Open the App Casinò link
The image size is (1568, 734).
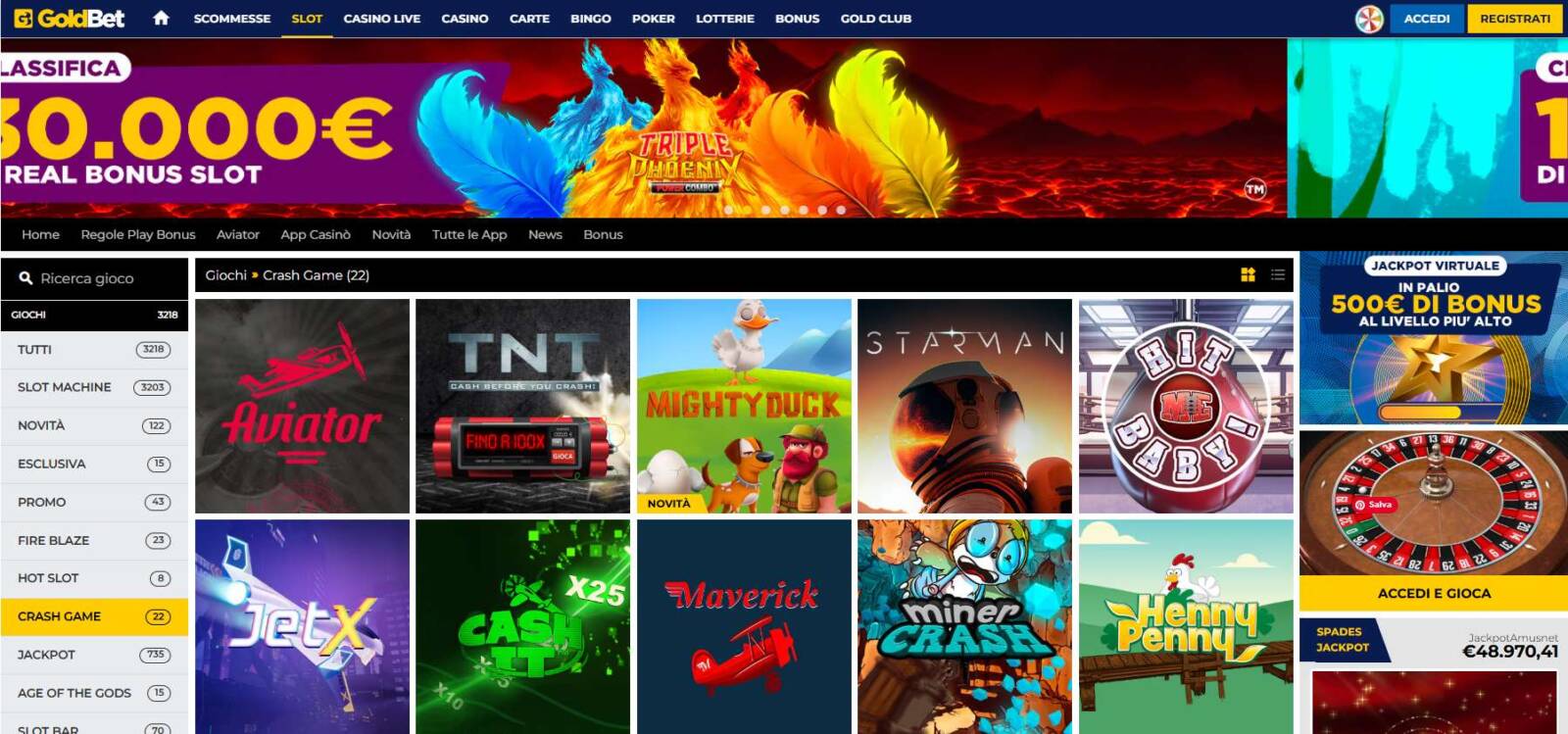316,235
